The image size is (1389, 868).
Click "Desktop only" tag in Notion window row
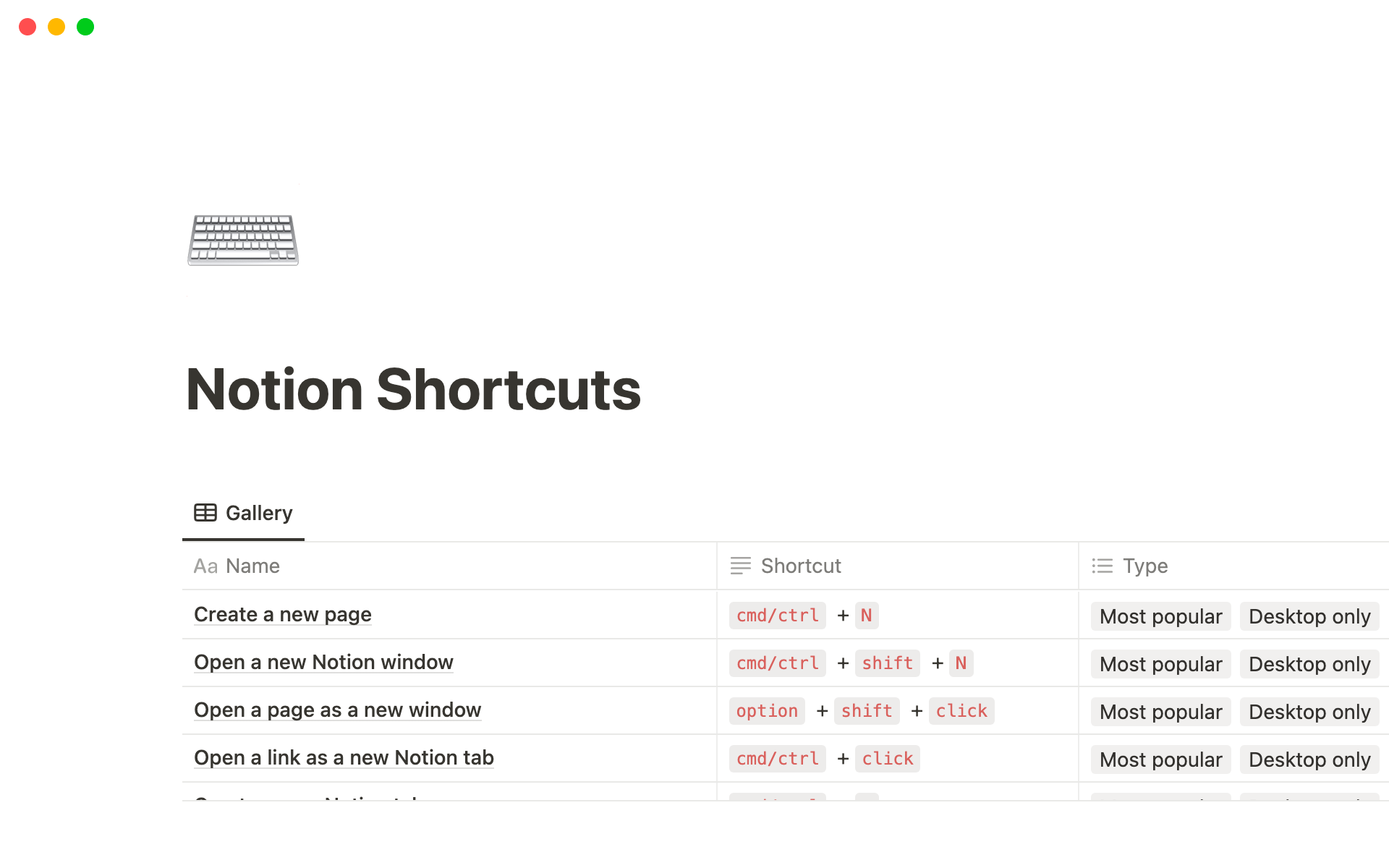pos(1309,664)
